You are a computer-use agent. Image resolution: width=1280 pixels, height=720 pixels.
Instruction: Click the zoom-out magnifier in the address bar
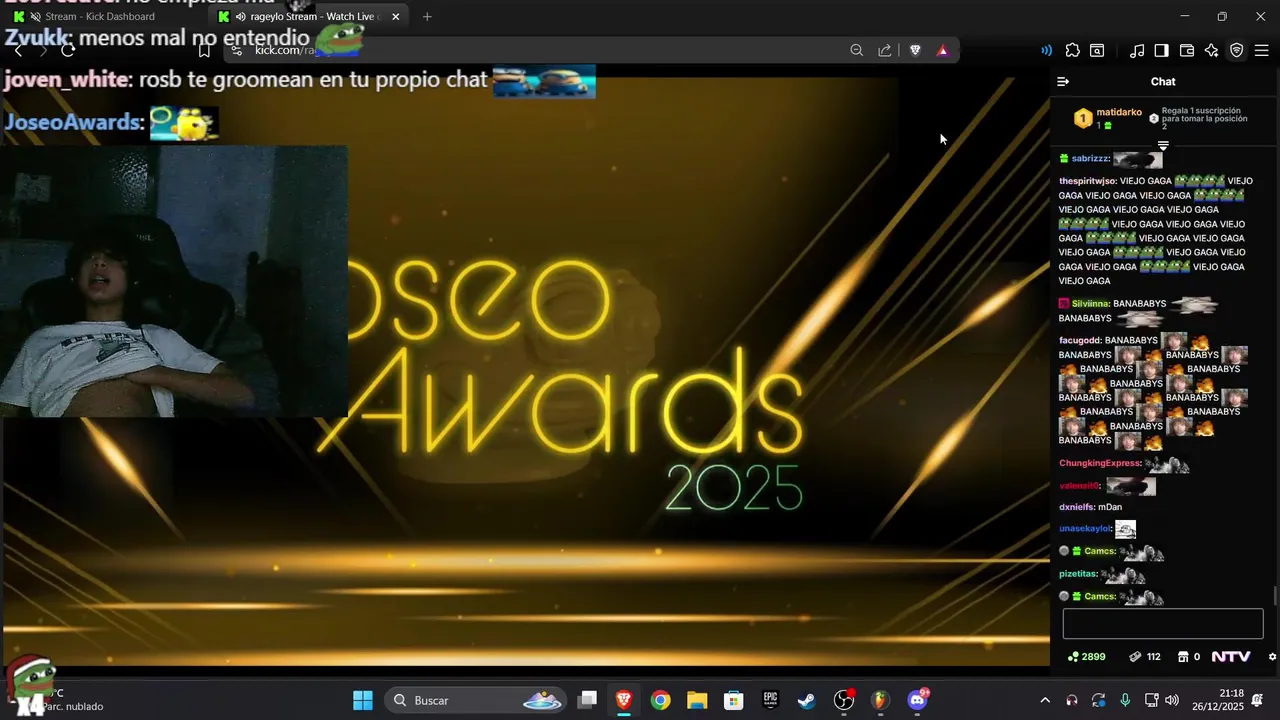point(856,50)
